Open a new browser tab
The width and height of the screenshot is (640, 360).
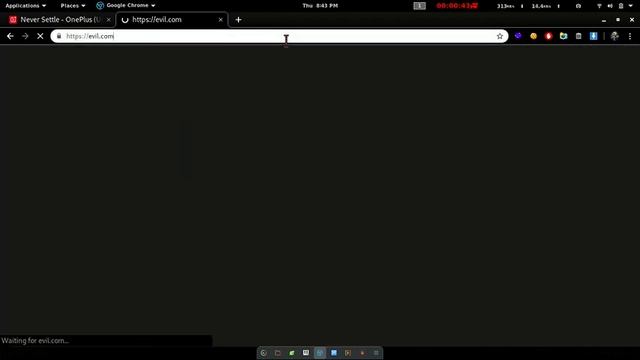coord(238,20)
